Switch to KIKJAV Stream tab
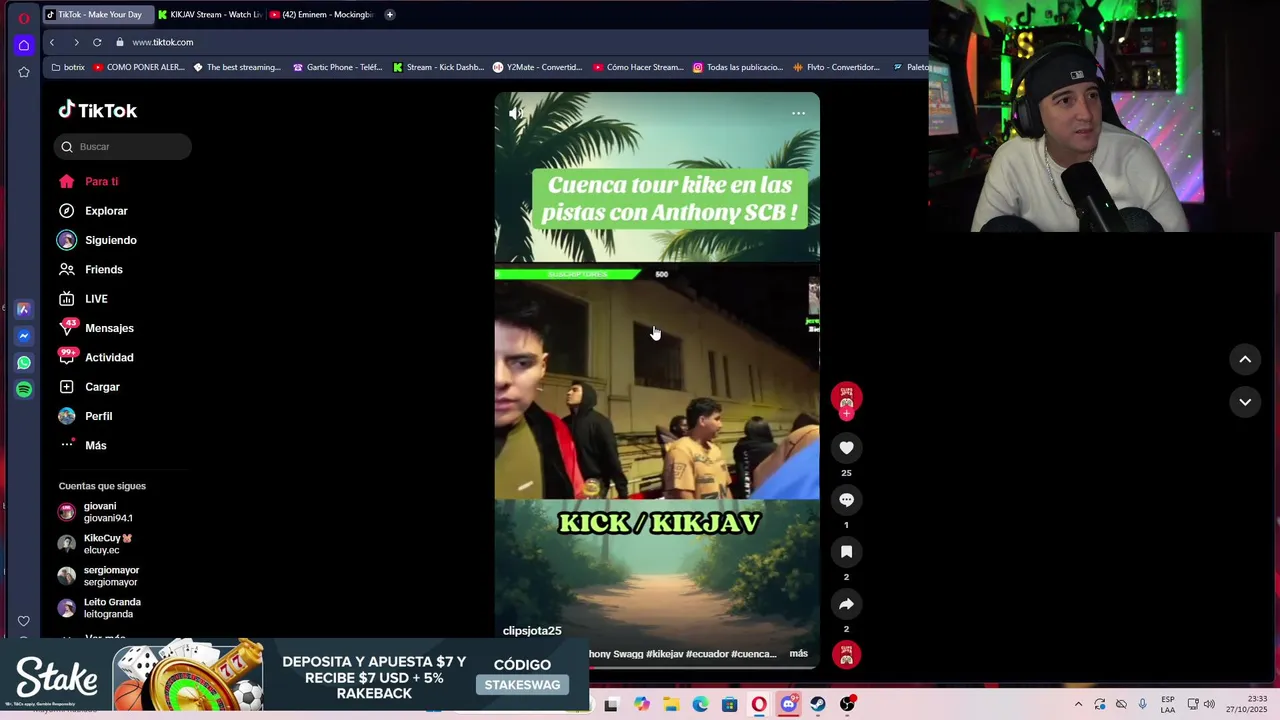Viewport: 1280px width, 720px height. click(x=210, y=15)
